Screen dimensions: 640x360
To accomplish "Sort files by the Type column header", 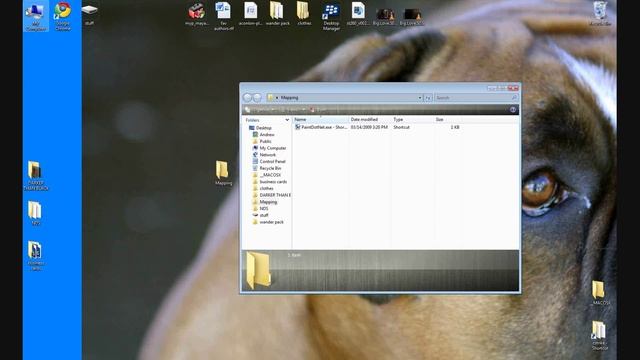I will coord(413,120).
